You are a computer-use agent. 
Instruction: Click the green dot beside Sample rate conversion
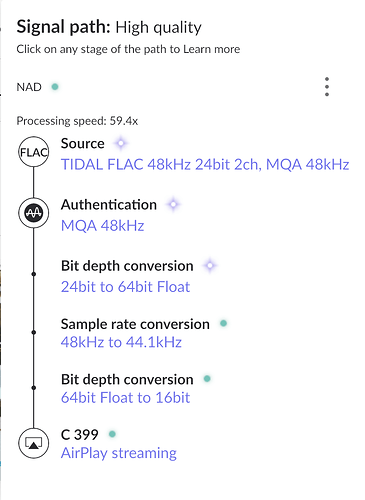click(x=224, y=323)
